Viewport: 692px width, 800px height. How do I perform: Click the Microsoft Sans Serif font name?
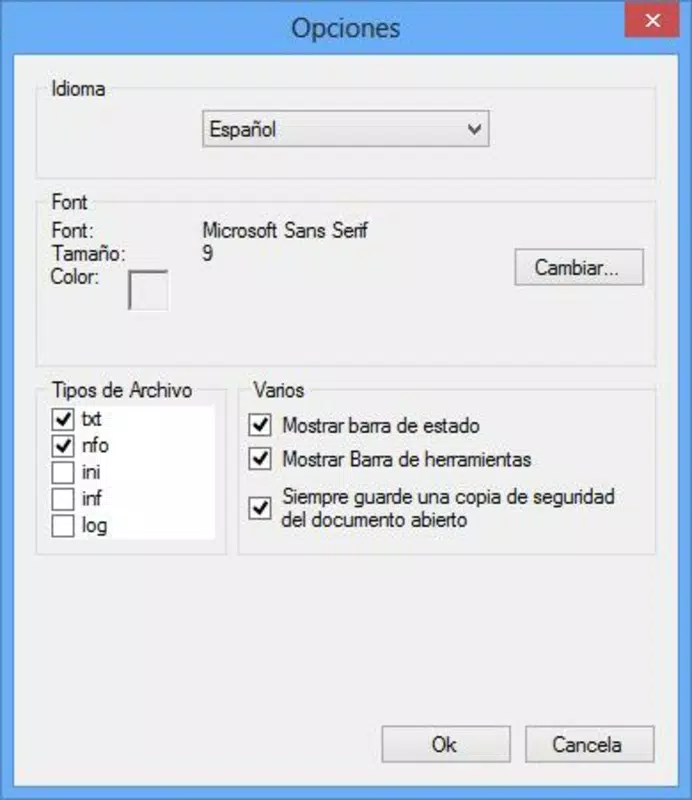click(x=285, y=230)
